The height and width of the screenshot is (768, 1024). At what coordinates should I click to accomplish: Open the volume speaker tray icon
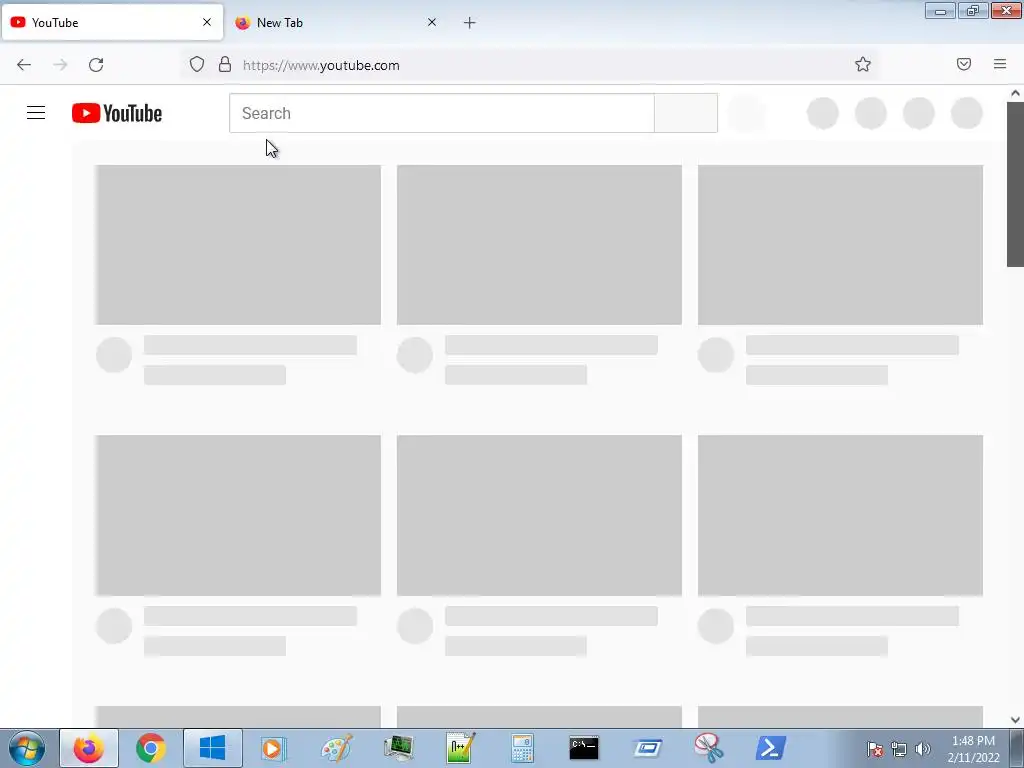[x=923, y=749]
